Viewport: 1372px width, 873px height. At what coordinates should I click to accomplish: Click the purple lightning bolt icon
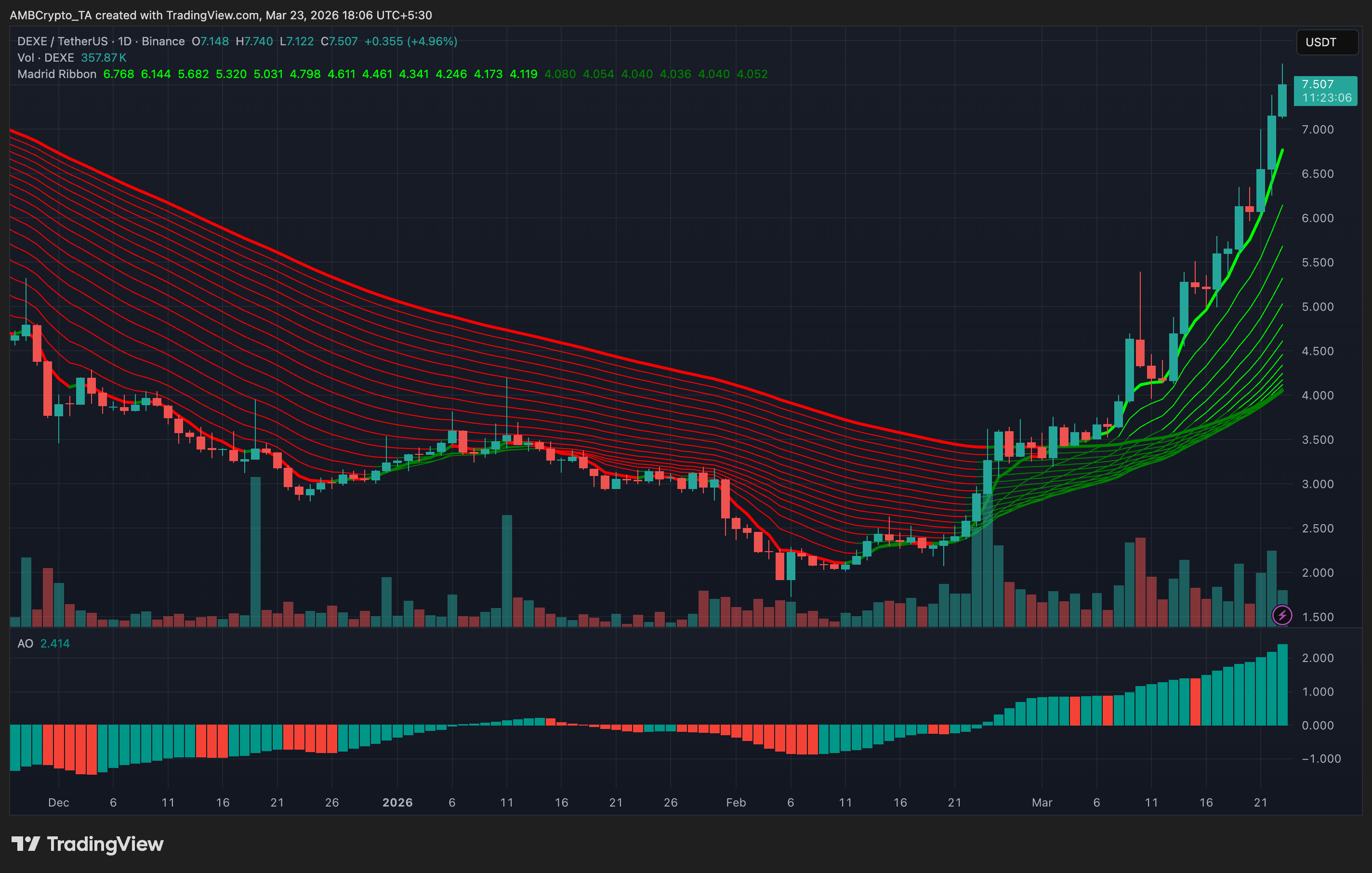1282,615
